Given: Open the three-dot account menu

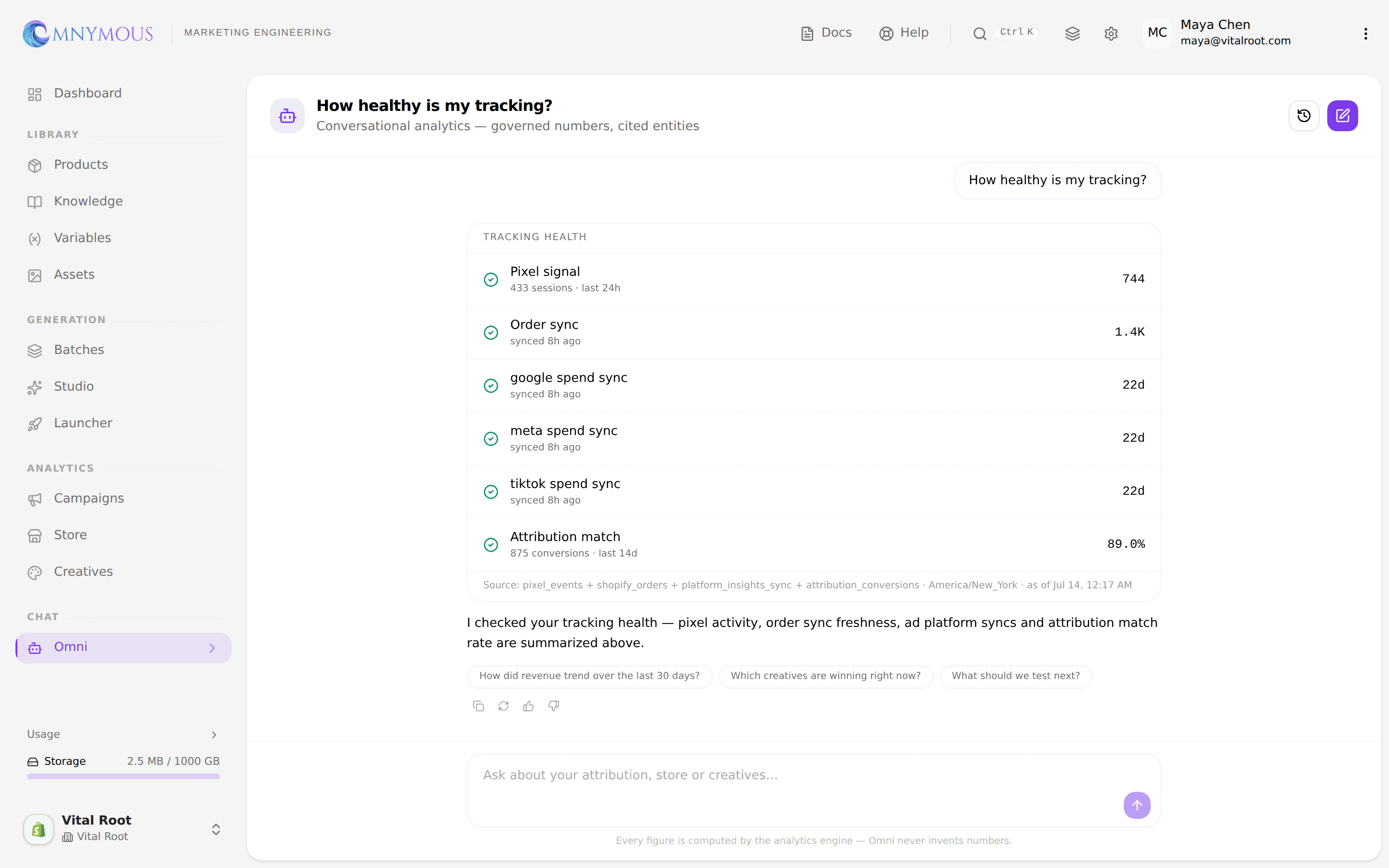Looking at the screenshot, I should [x=1365, y=34].
